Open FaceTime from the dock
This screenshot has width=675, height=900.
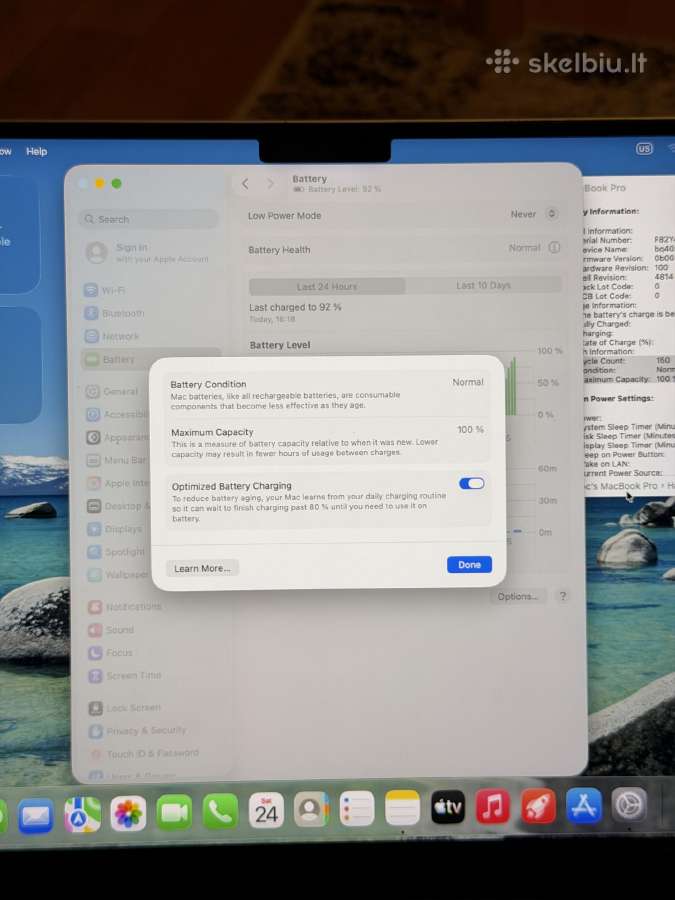174,812
